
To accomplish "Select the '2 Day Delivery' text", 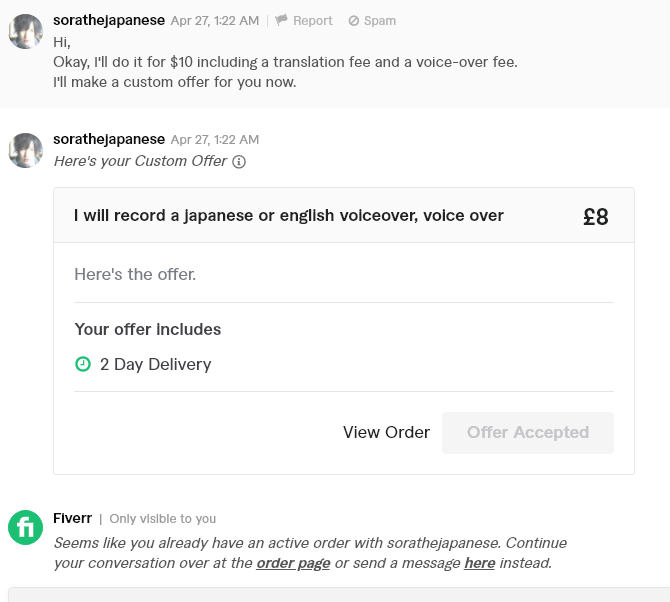I will [x=156, y=364].
